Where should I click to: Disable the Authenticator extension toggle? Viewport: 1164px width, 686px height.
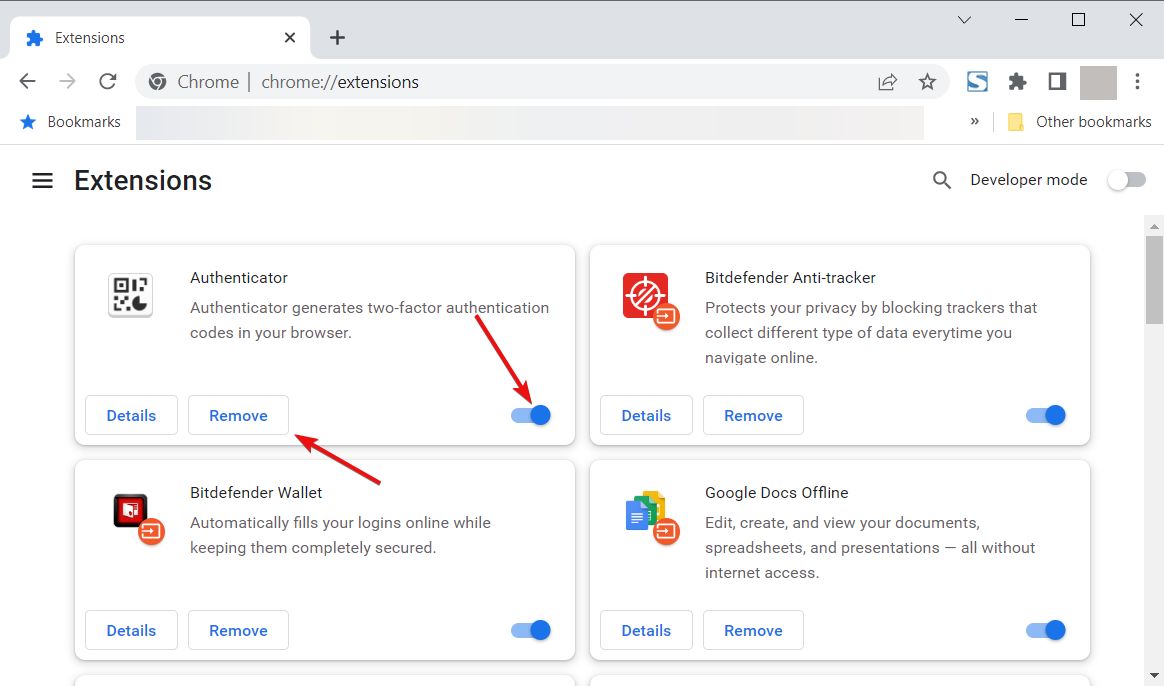531,415
